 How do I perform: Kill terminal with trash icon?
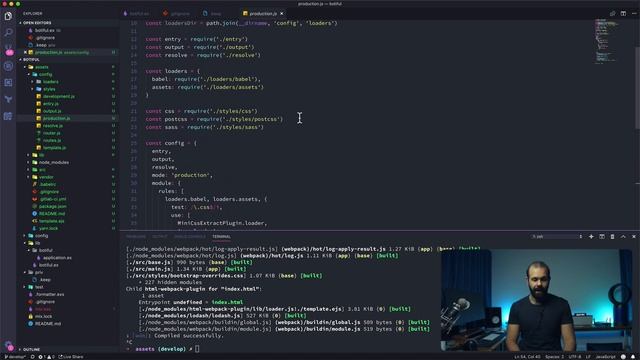612,236
